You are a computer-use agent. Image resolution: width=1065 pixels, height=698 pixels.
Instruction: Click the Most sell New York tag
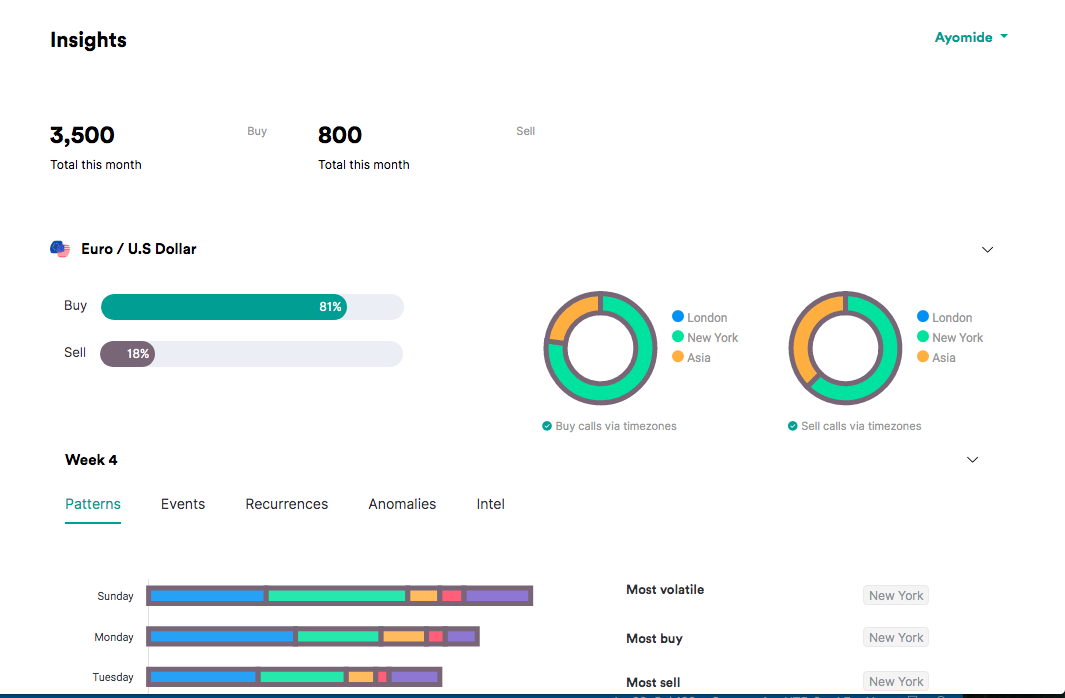(896, 681)
